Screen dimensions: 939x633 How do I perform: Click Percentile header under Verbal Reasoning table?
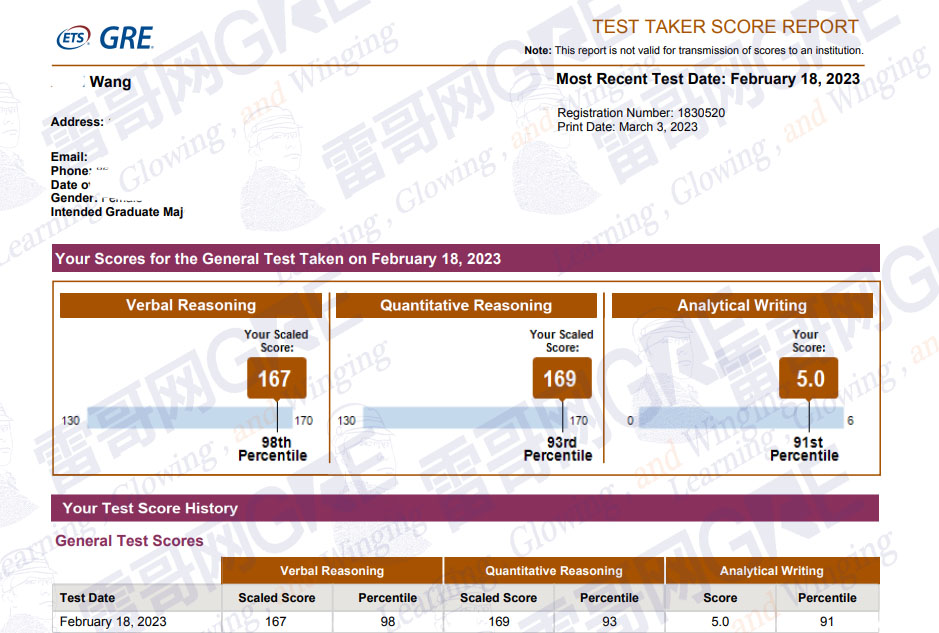click(387, 598)
